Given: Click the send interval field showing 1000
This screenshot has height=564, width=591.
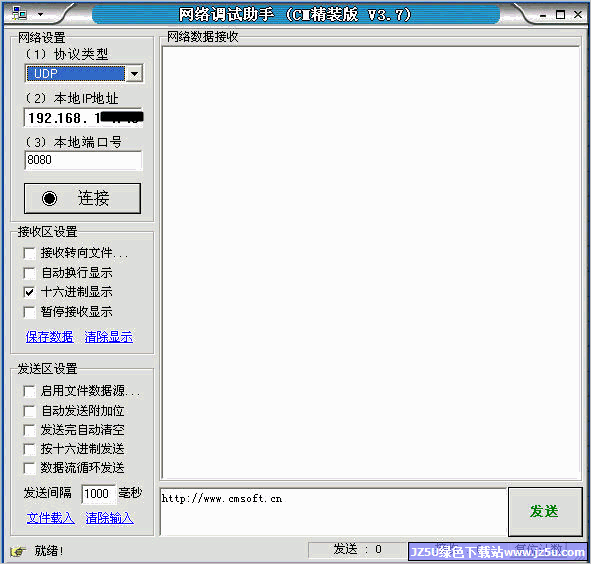Looking at the screenshot, I should click(98, 494).
